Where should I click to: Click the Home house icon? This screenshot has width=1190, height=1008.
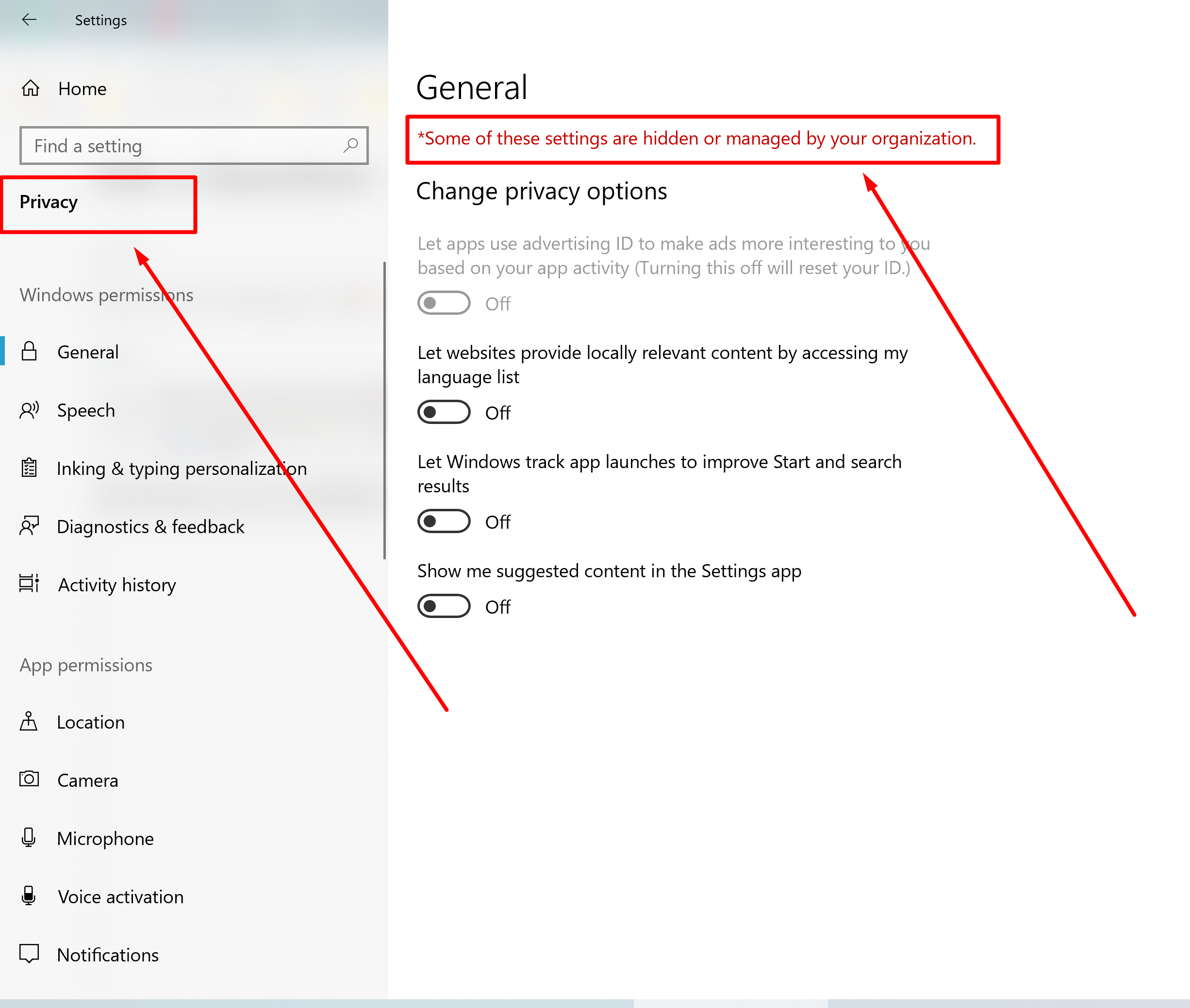[30, 88]
